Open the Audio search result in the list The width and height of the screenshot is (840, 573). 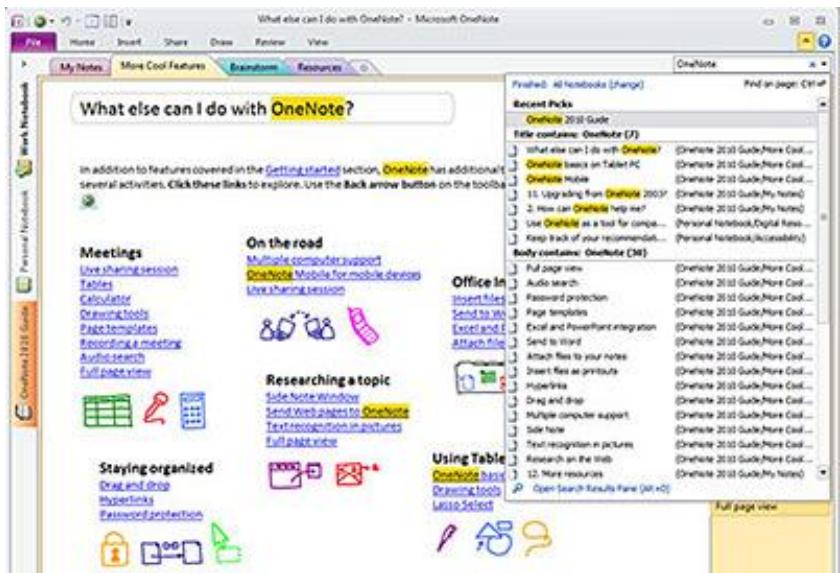coord(662,282)
